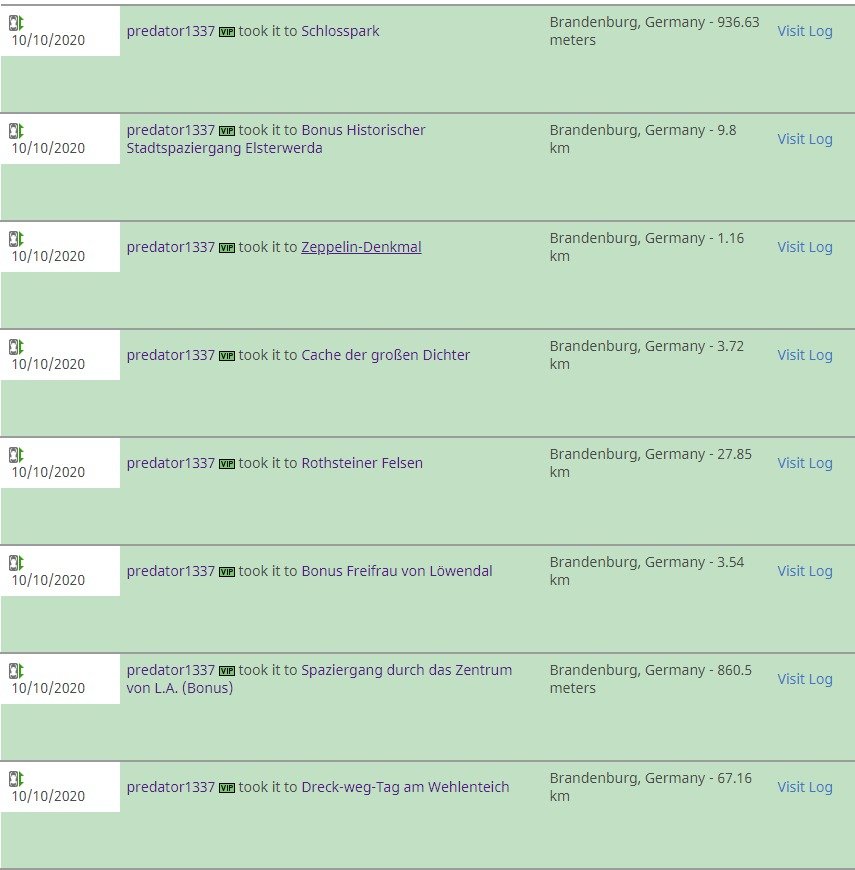Open the Zeppelin-Denkmal cache link
The width and height of the screenshot is (855, 870).
pyautogui.click(x=361, y=247)
